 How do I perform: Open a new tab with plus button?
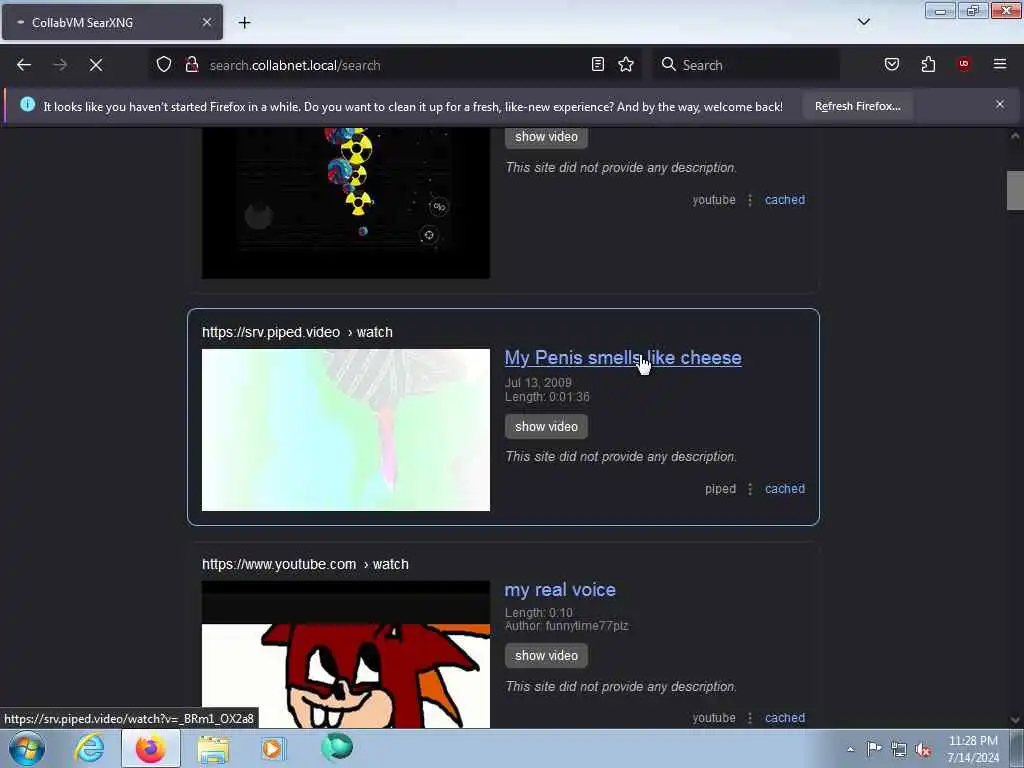click(x=244, y=22)
